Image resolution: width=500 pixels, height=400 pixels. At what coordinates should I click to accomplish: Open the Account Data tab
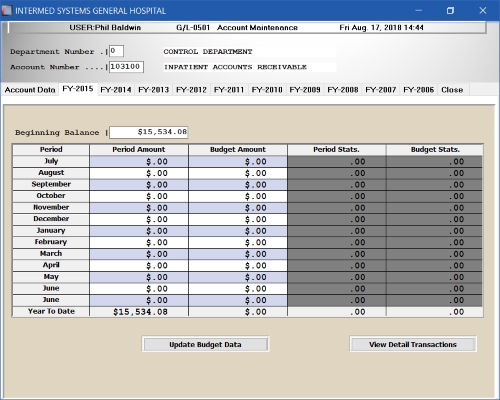(30, 90)
